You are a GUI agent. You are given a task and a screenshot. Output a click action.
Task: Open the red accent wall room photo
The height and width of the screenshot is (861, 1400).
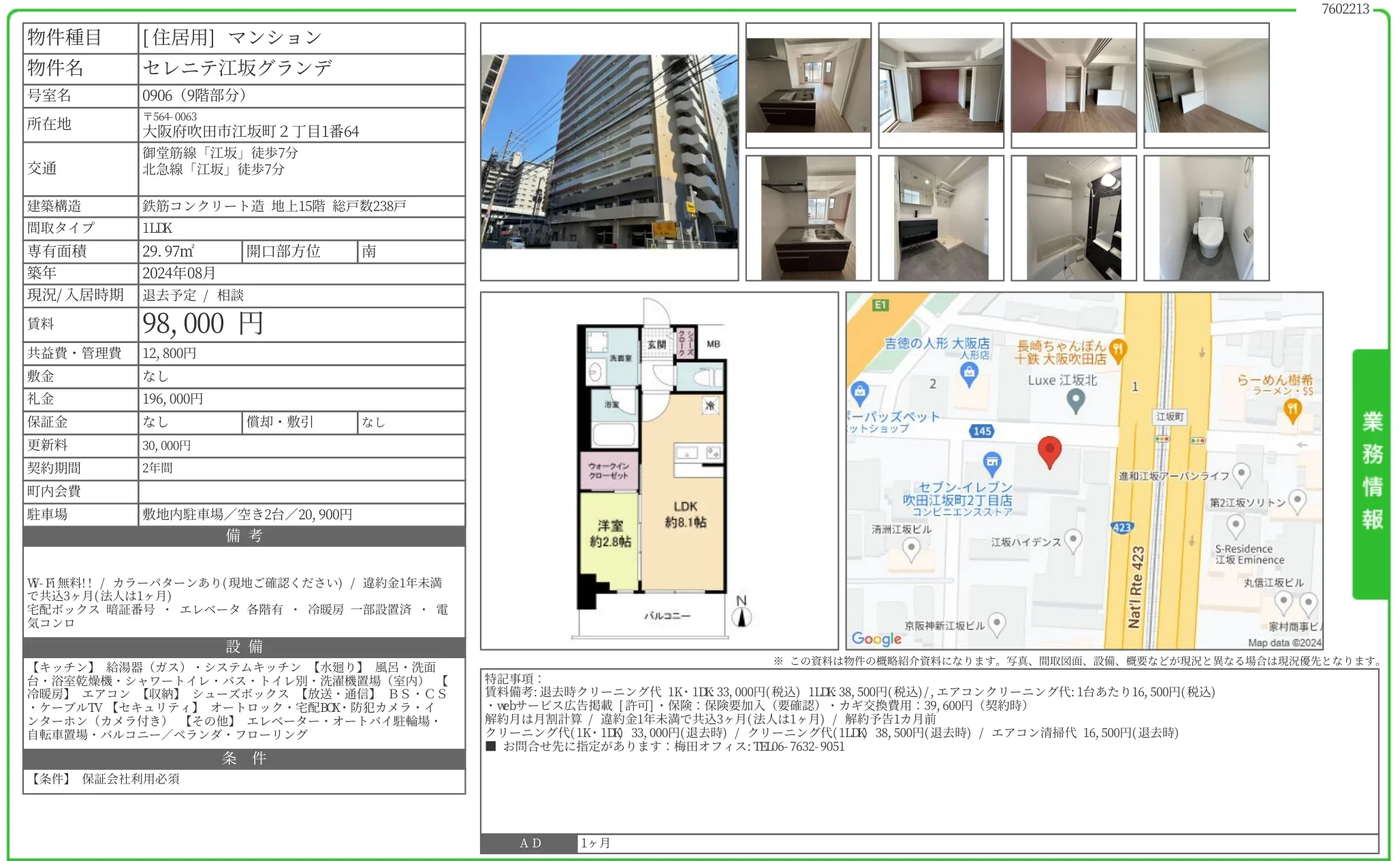tap(940, 85)
